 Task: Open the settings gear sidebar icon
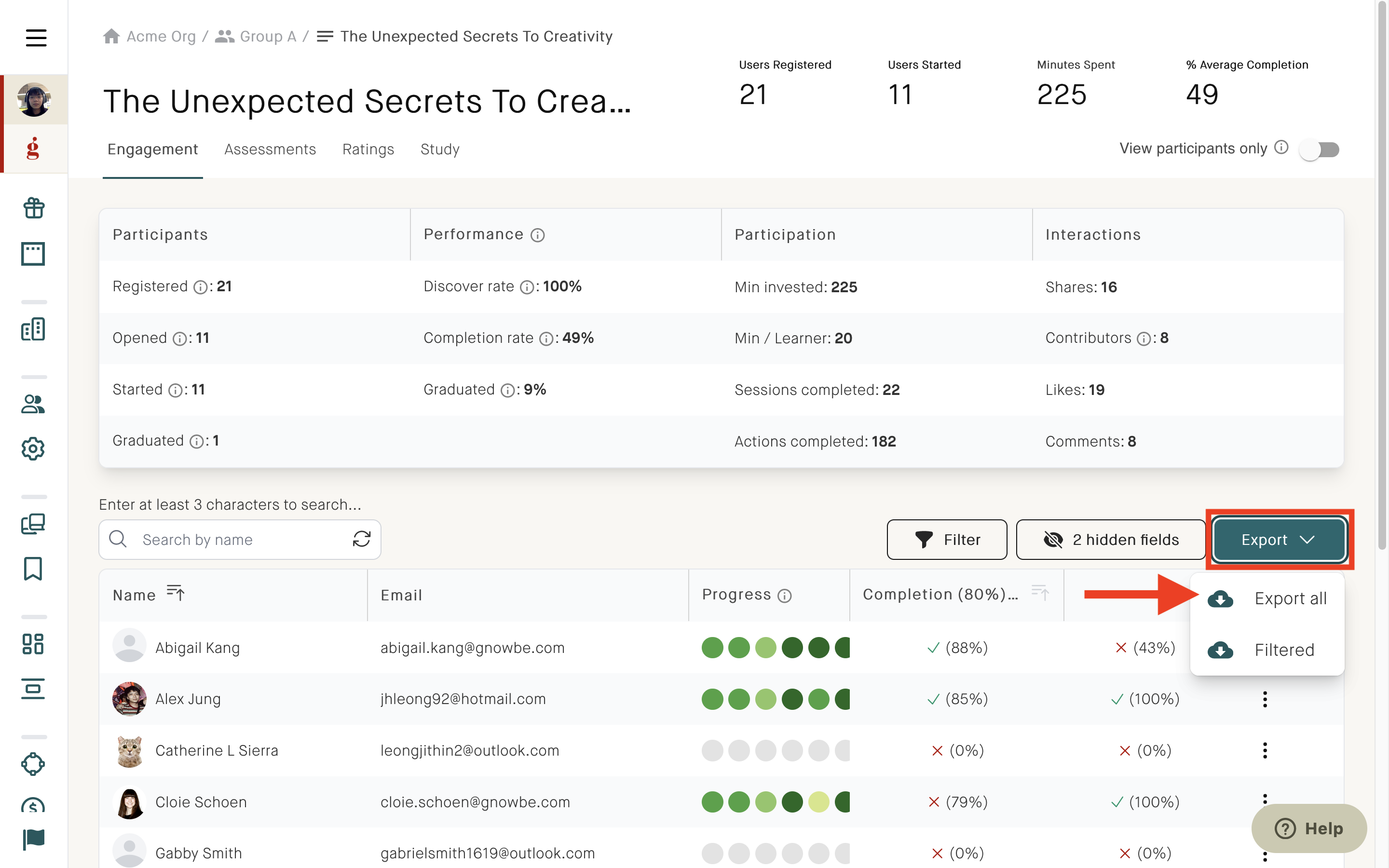33,449
